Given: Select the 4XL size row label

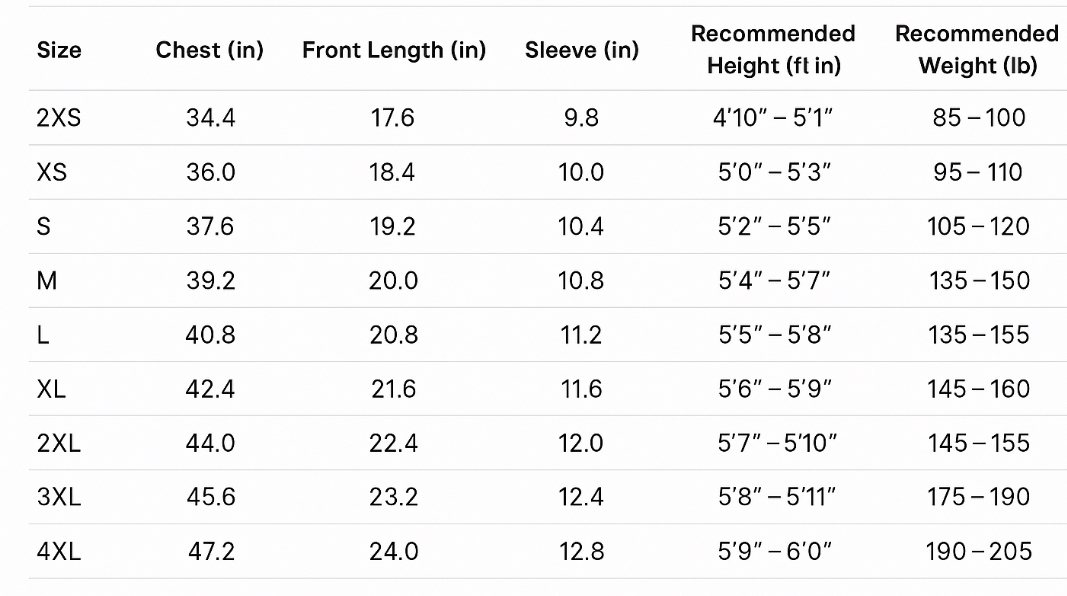Looking at the screenshot, I should pyautogui.click(x=59, y=551).
